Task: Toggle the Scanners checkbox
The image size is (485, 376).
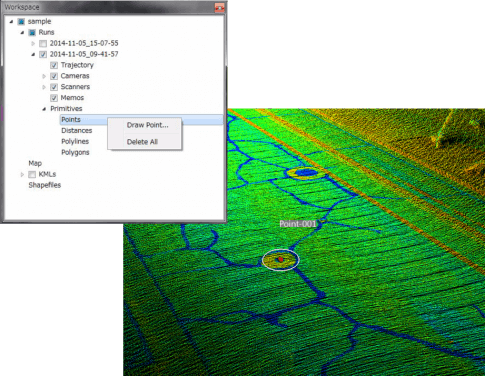Action: (x=54, y=87)
